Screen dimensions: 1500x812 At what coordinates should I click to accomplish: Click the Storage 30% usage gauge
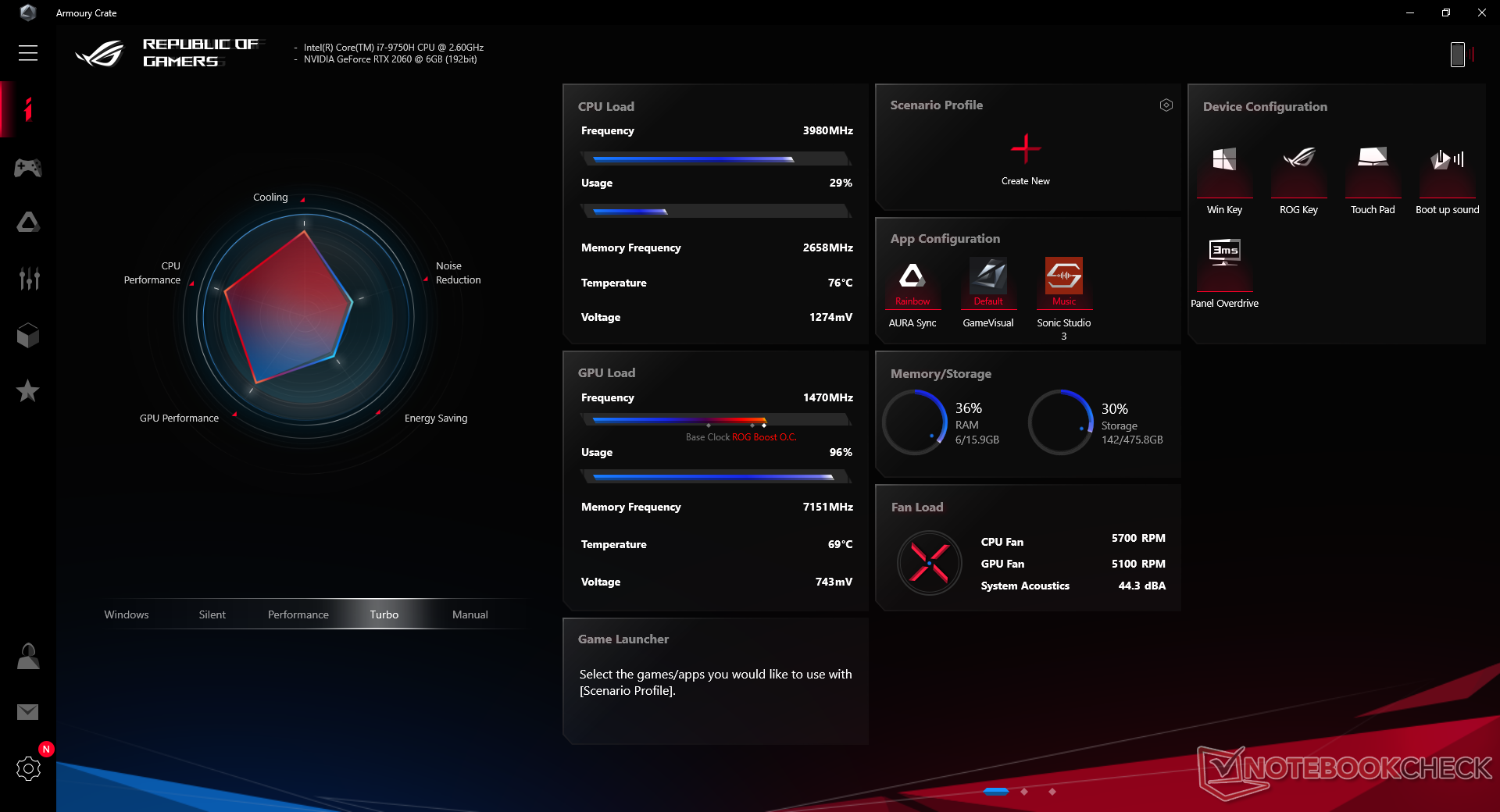(1061, 422)
